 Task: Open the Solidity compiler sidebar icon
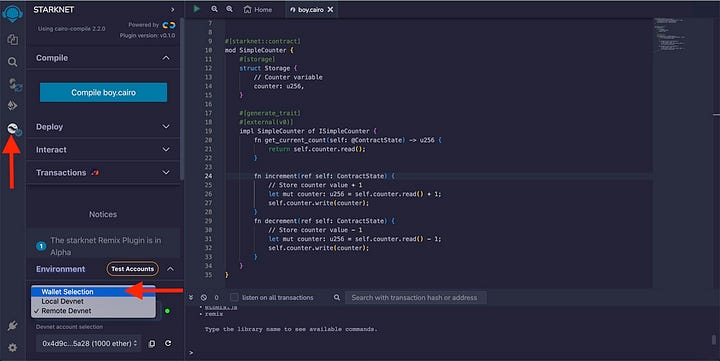pos(13,85)
